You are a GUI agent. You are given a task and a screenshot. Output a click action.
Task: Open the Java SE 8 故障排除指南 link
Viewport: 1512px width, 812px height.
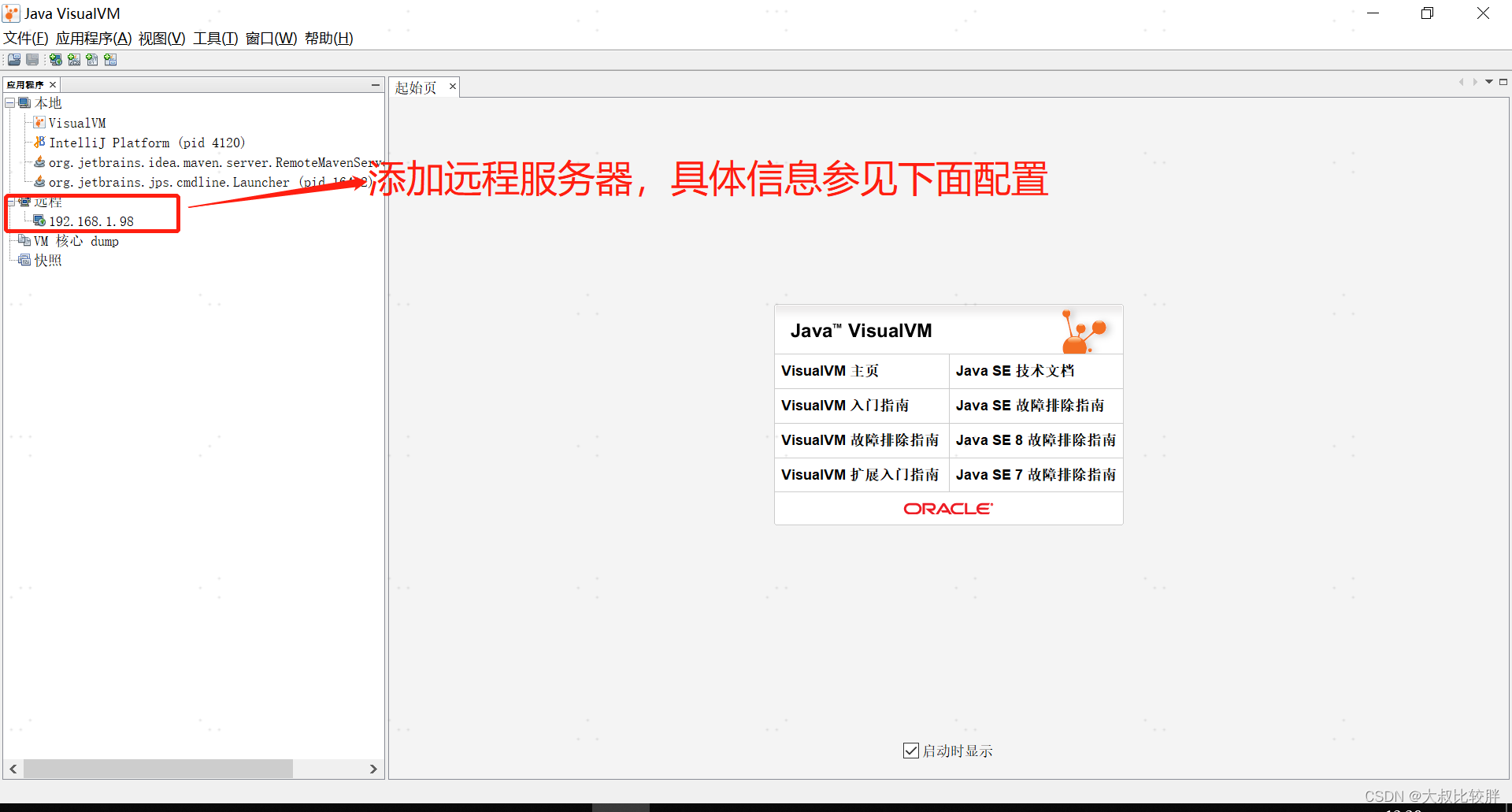pyautogui.click(x=1036, y=440)
